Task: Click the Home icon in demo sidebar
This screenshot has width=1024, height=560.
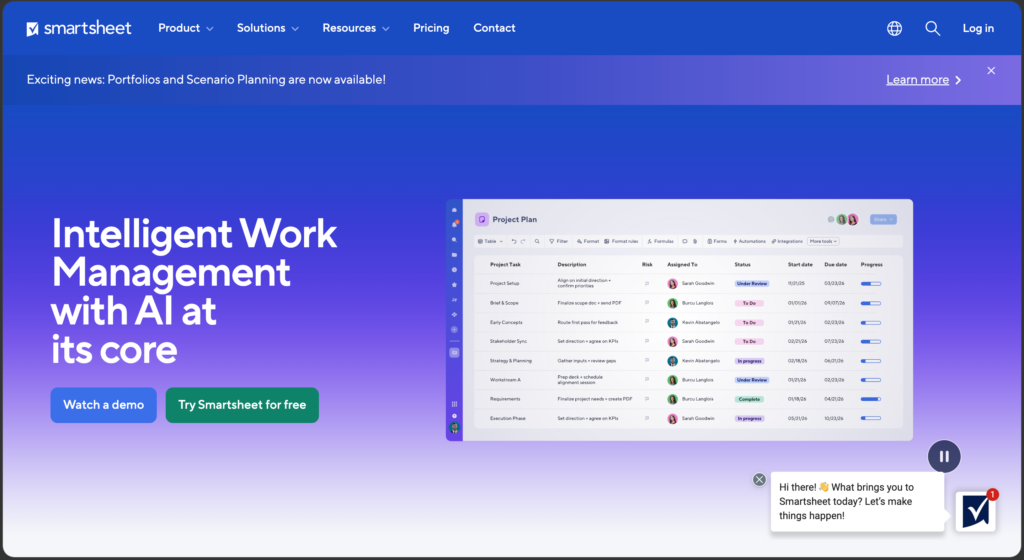Action: point(455,210)
